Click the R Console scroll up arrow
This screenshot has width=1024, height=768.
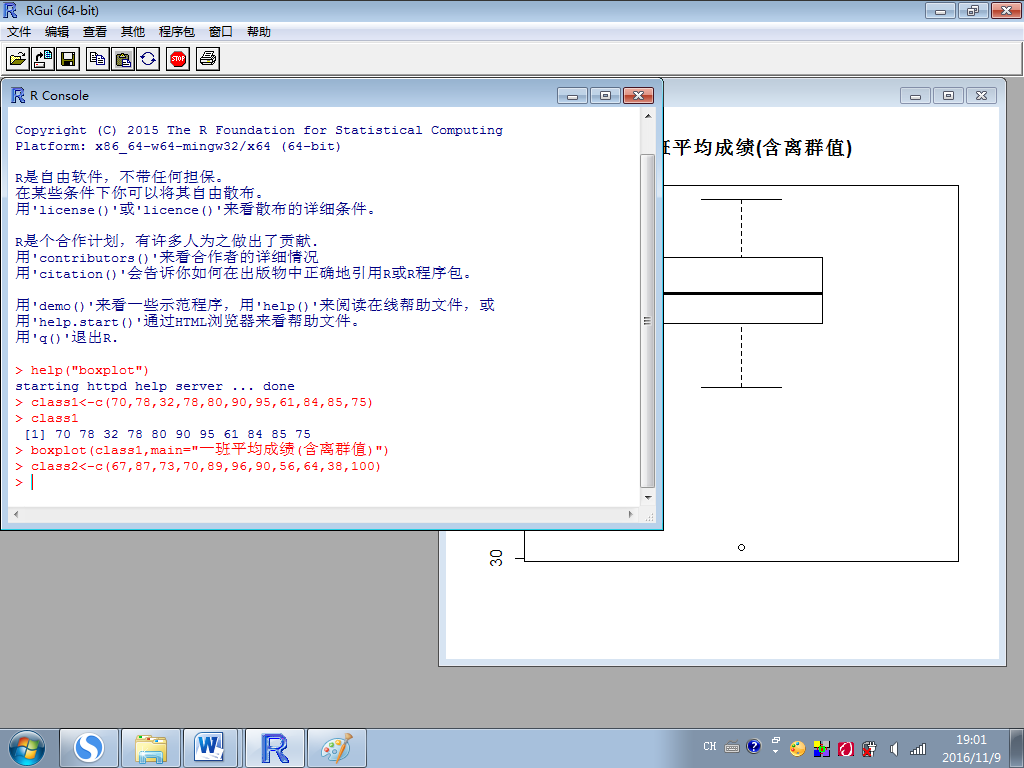point(648,116)
